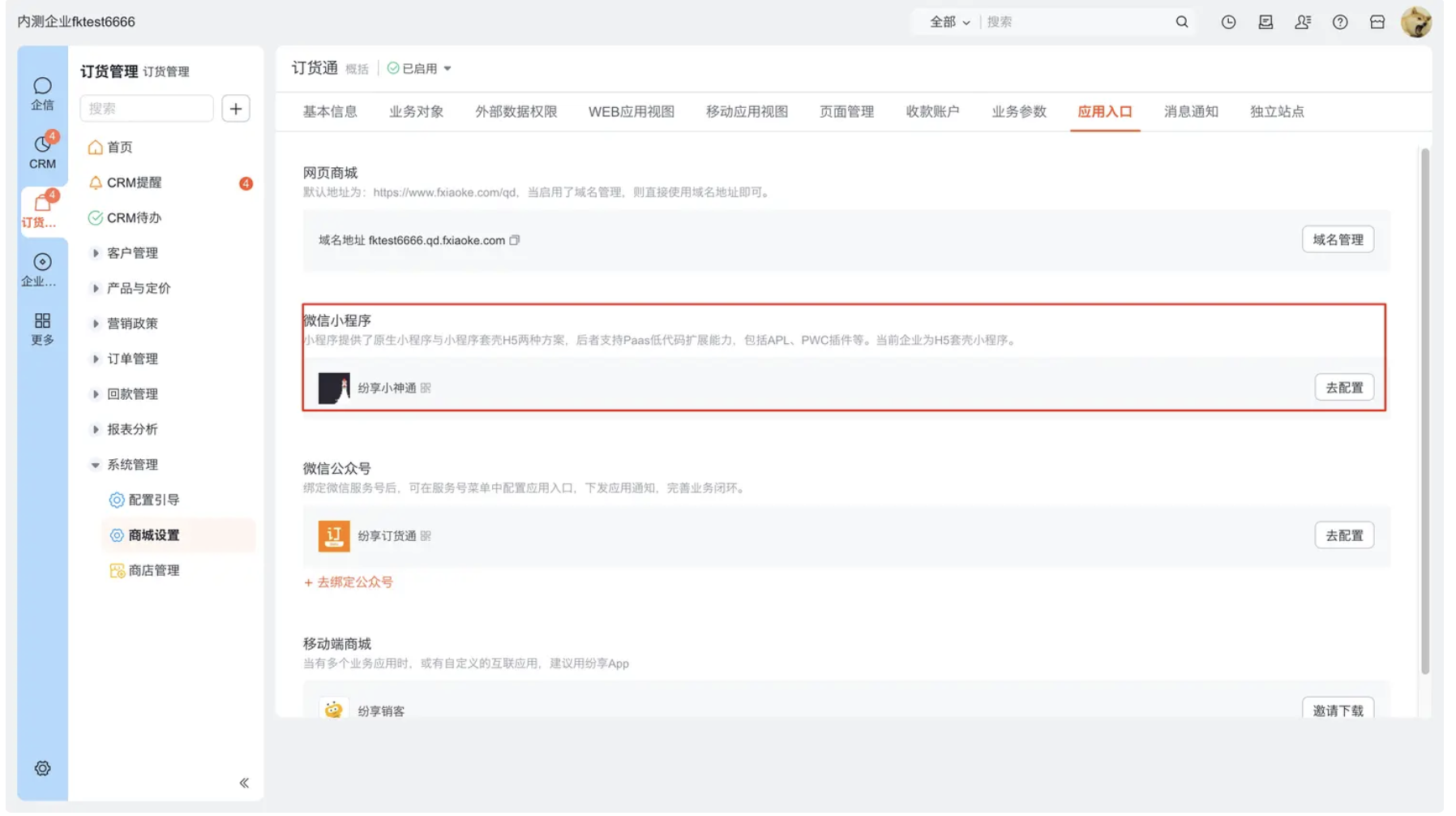The width and height of the screenshot is (1456, 816).
Task: Switch to 独立站点 tab
Action: 1277,112
